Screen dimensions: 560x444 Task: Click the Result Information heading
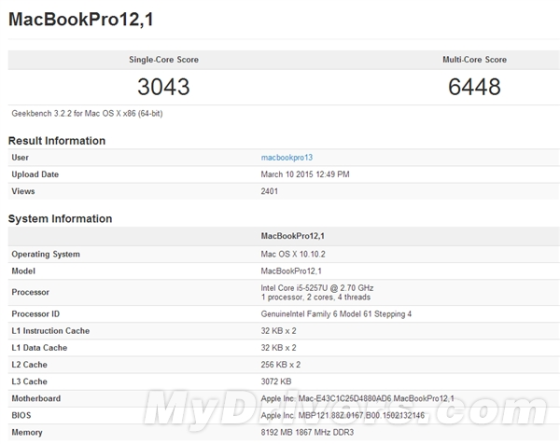pyautogui.click(x=57, y=141)
